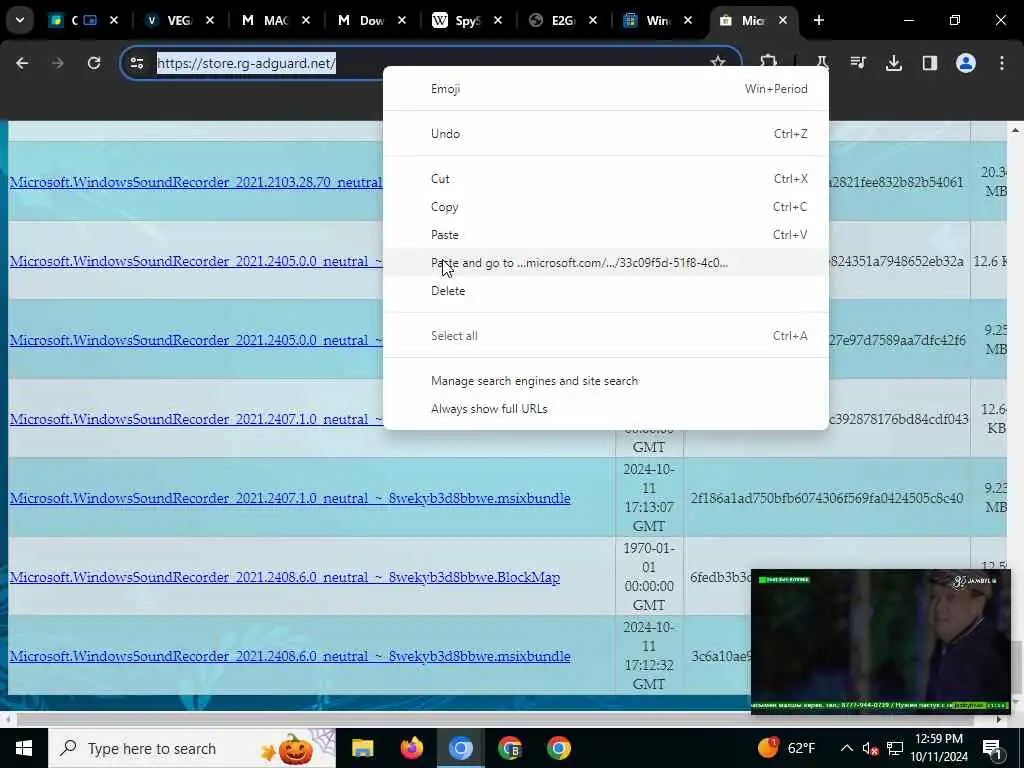Click the picture-in-picture video thumbnail
The width and height of the screenshot is (1024, 768).
coord(880,641)
